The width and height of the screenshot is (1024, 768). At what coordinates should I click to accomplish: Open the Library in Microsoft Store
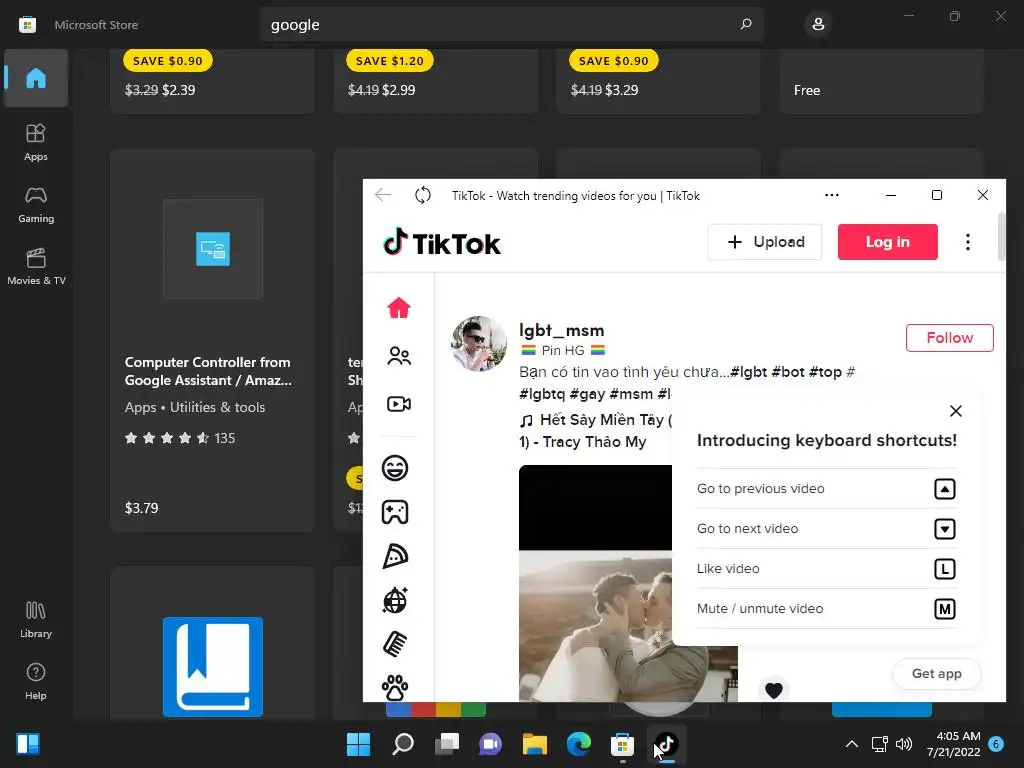36,619
